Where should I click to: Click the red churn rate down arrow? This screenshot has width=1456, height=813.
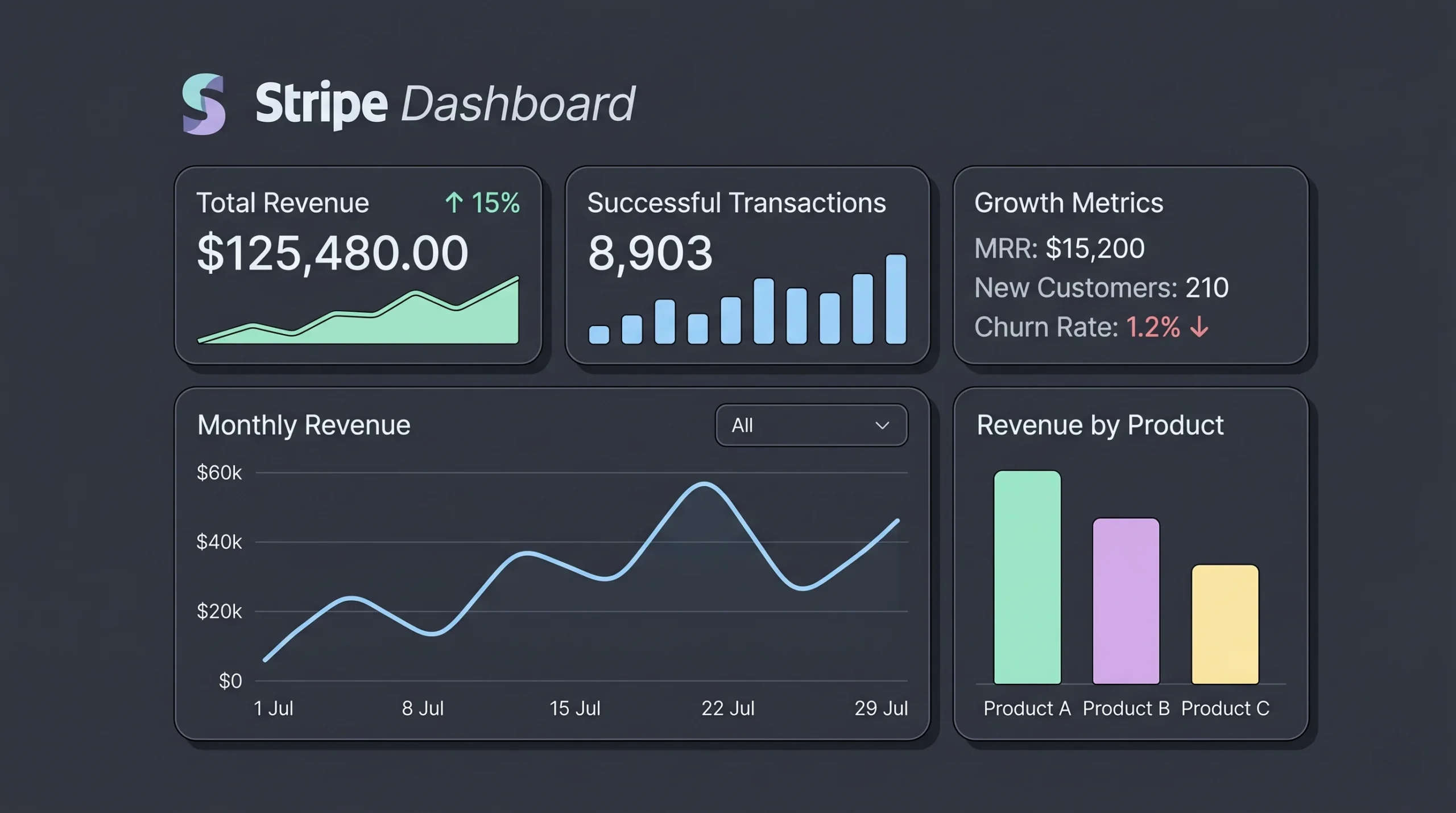(1199, 327)
